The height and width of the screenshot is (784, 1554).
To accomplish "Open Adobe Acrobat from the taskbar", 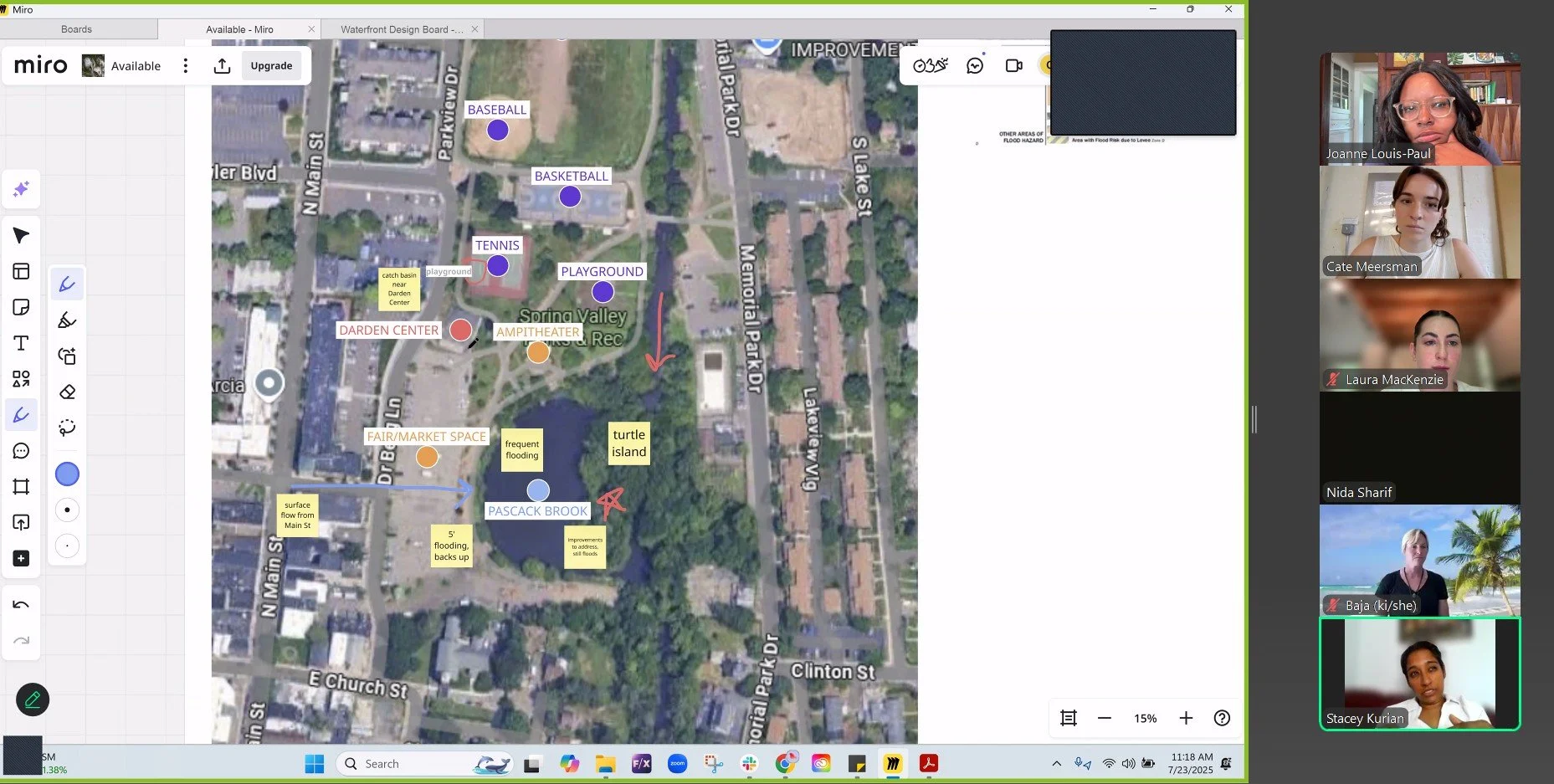I will pos(928,763).
